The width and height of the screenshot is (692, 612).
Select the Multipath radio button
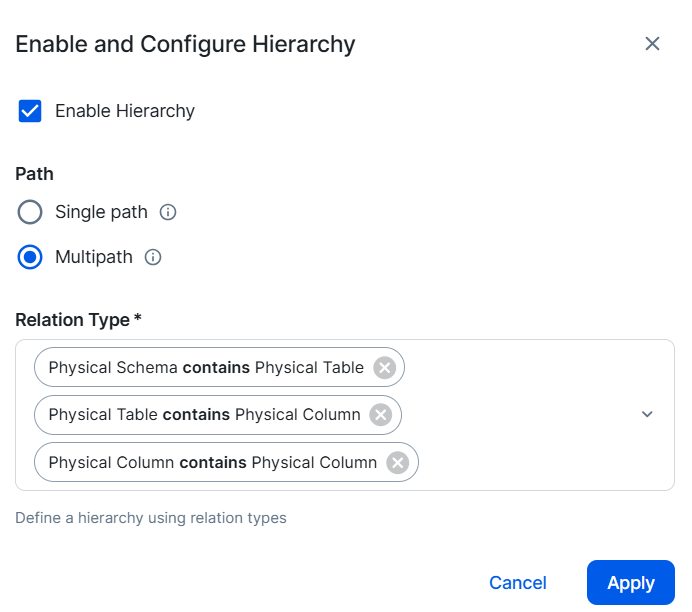tap(30, 257)
